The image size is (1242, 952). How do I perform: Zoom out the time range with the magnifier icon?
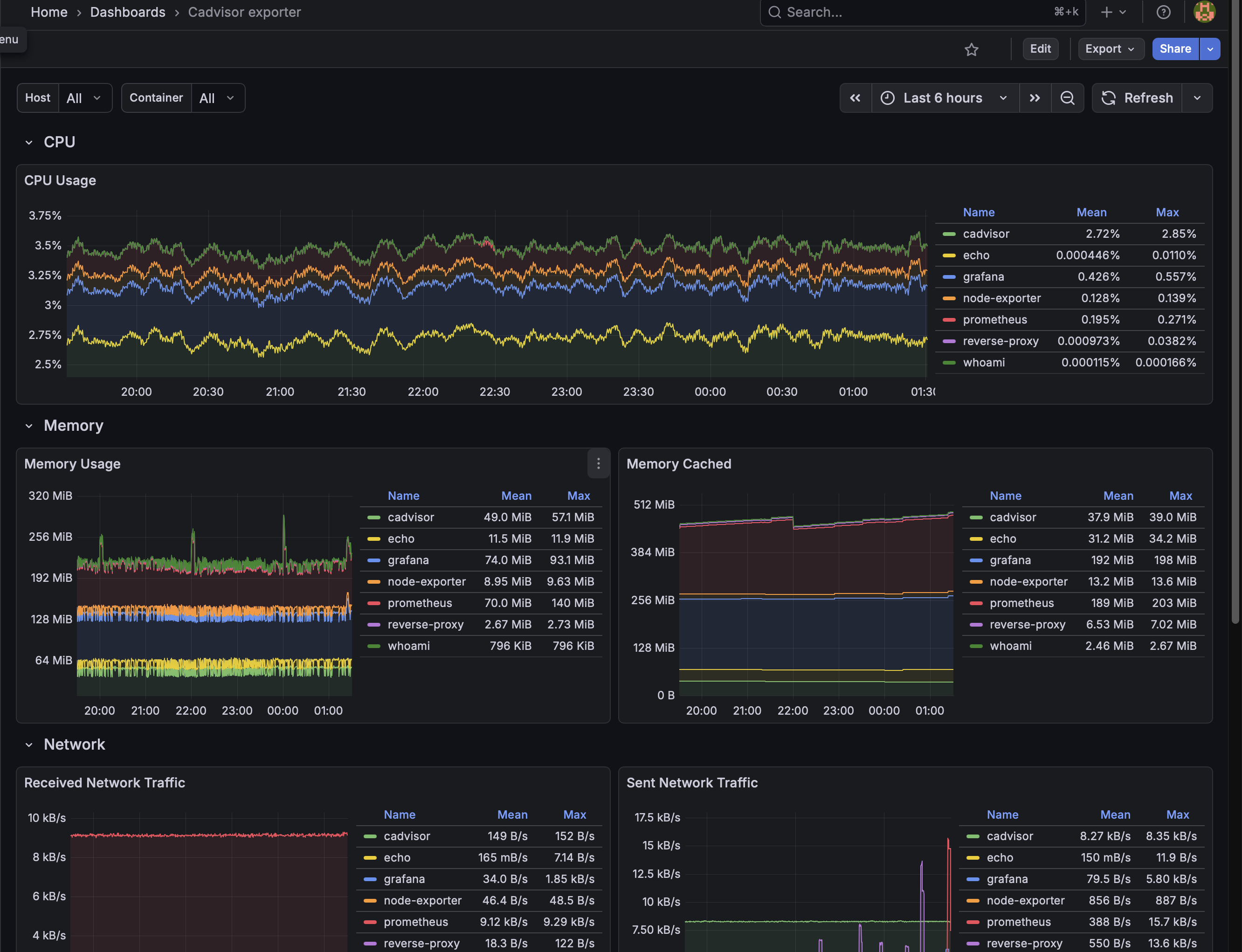(x=1068, y=97)
